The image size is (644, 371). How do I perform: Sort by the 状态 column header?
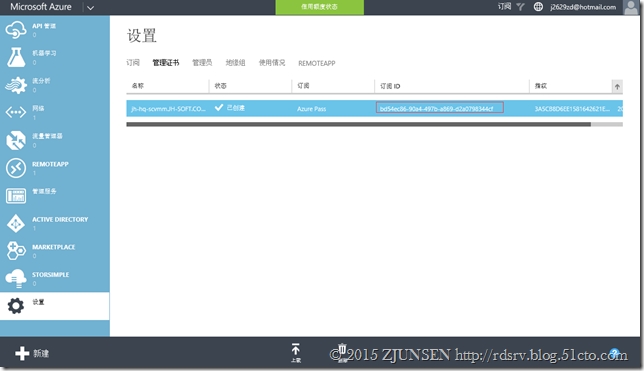[x=221, y=86]
